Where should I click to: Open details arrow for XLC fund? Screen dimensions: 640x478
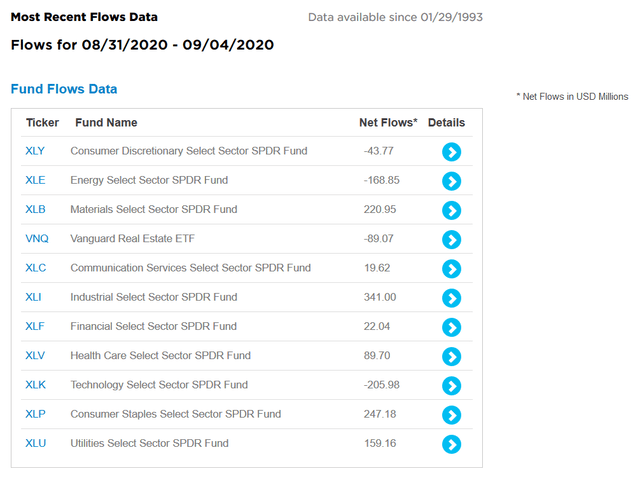(451, 269)
